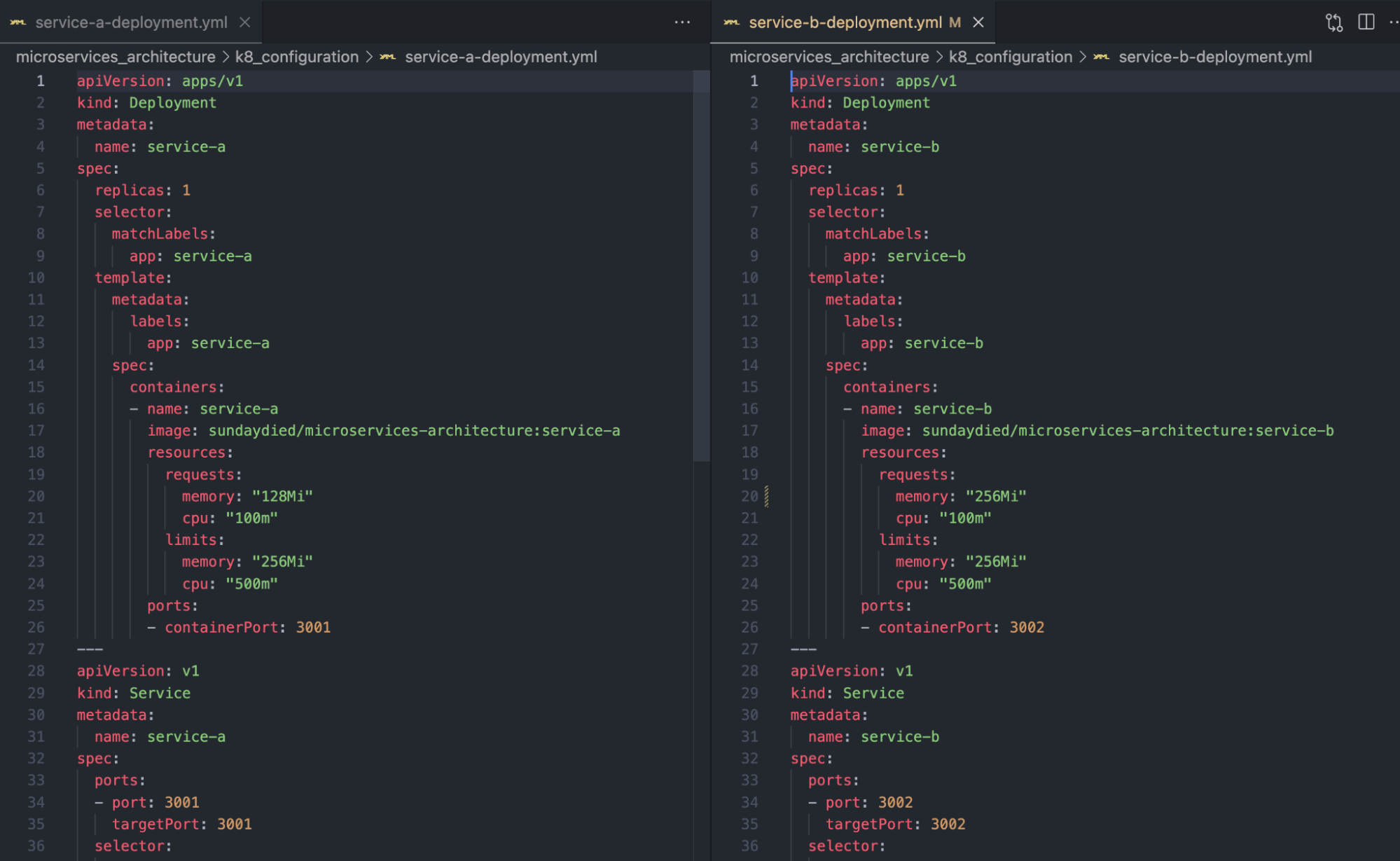Click the service-a image path text
Image resolution: width=1400 pixels, height=861 pixels.
coord(414,430)
